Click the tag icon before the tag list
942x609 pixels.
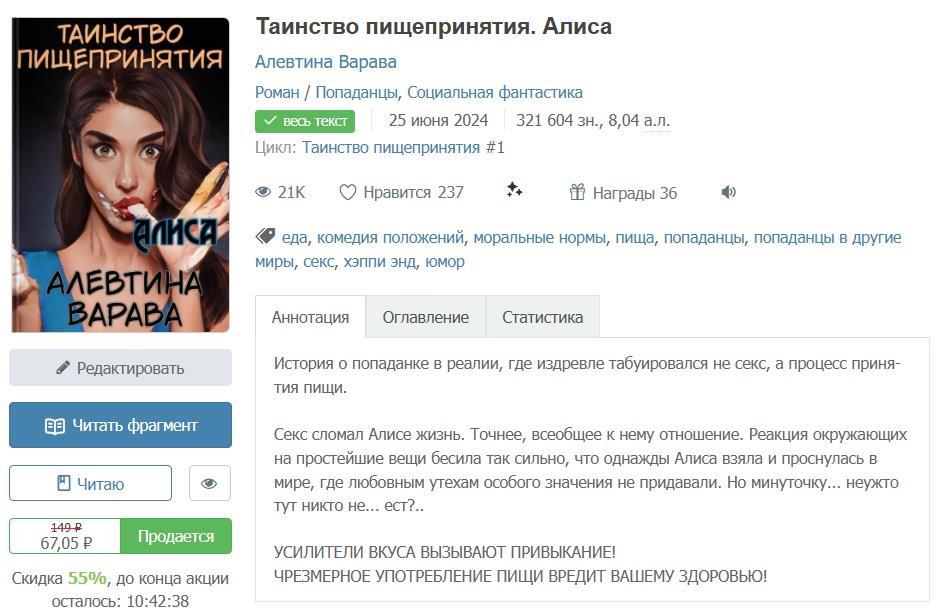click(265, 236)
